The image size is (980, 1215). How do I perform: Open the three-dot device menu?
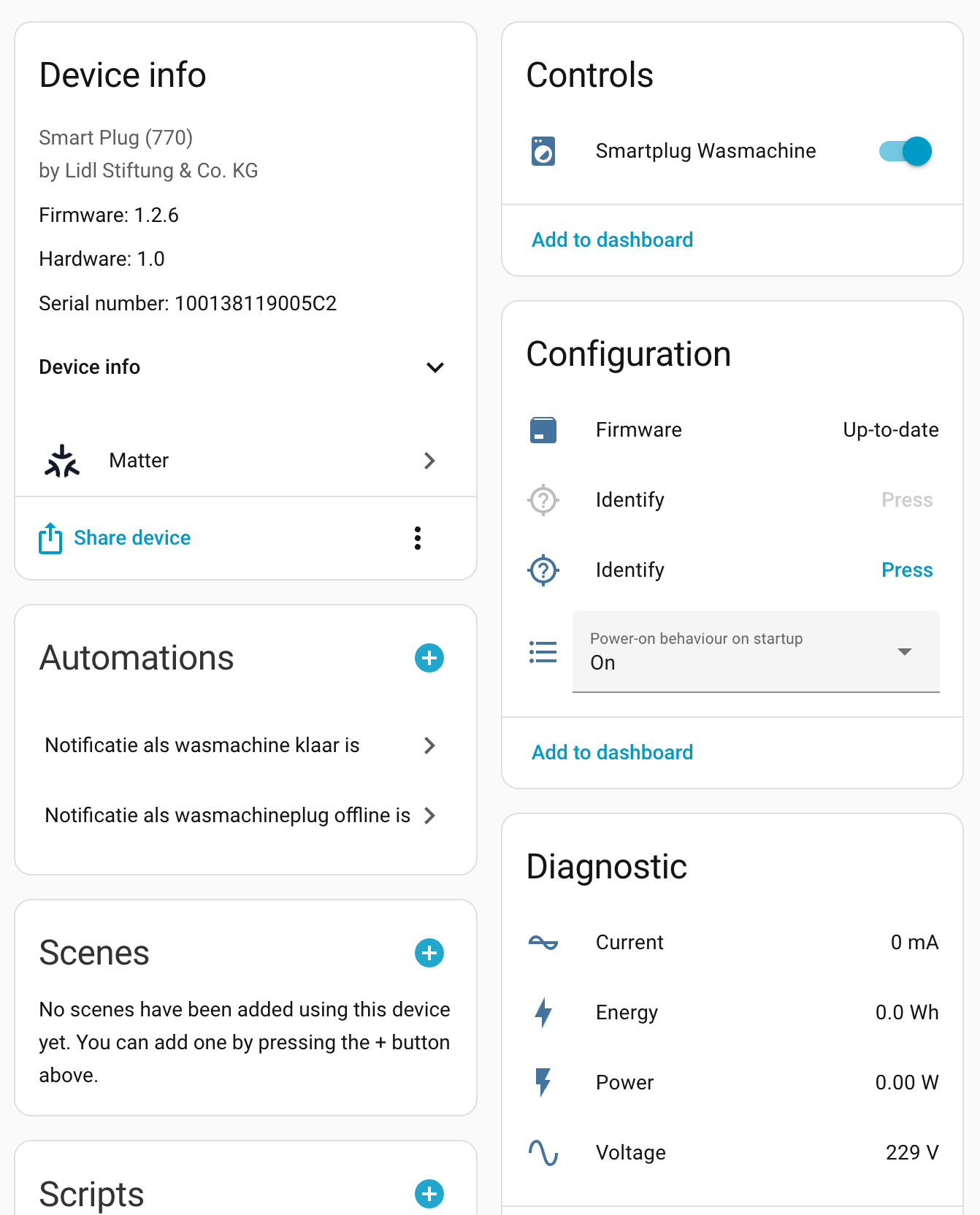[418, 538]
